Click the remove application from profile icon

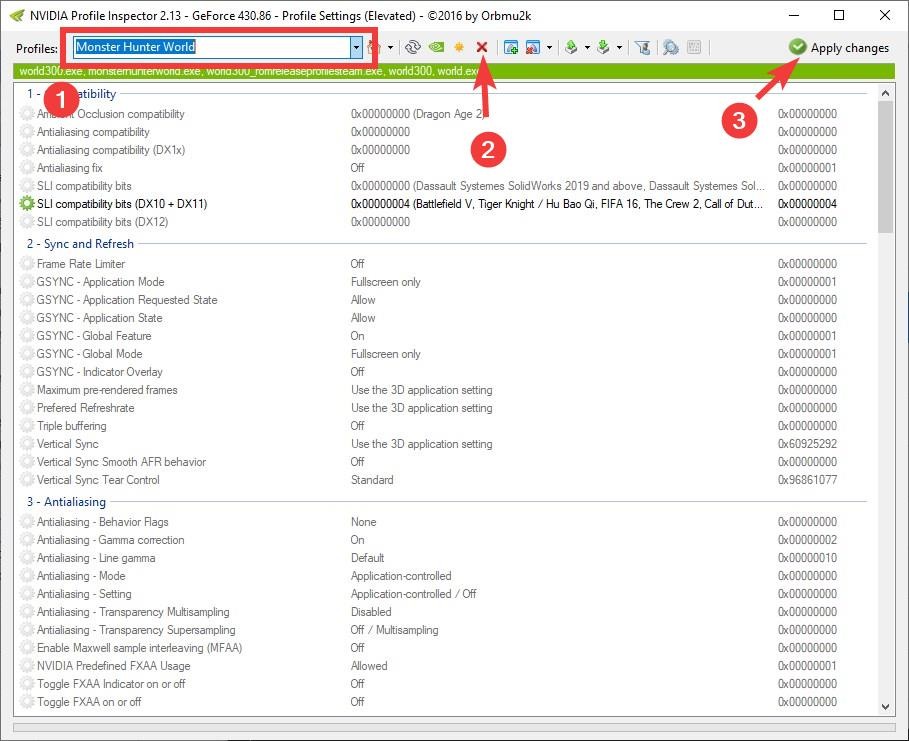click(533, 47)
